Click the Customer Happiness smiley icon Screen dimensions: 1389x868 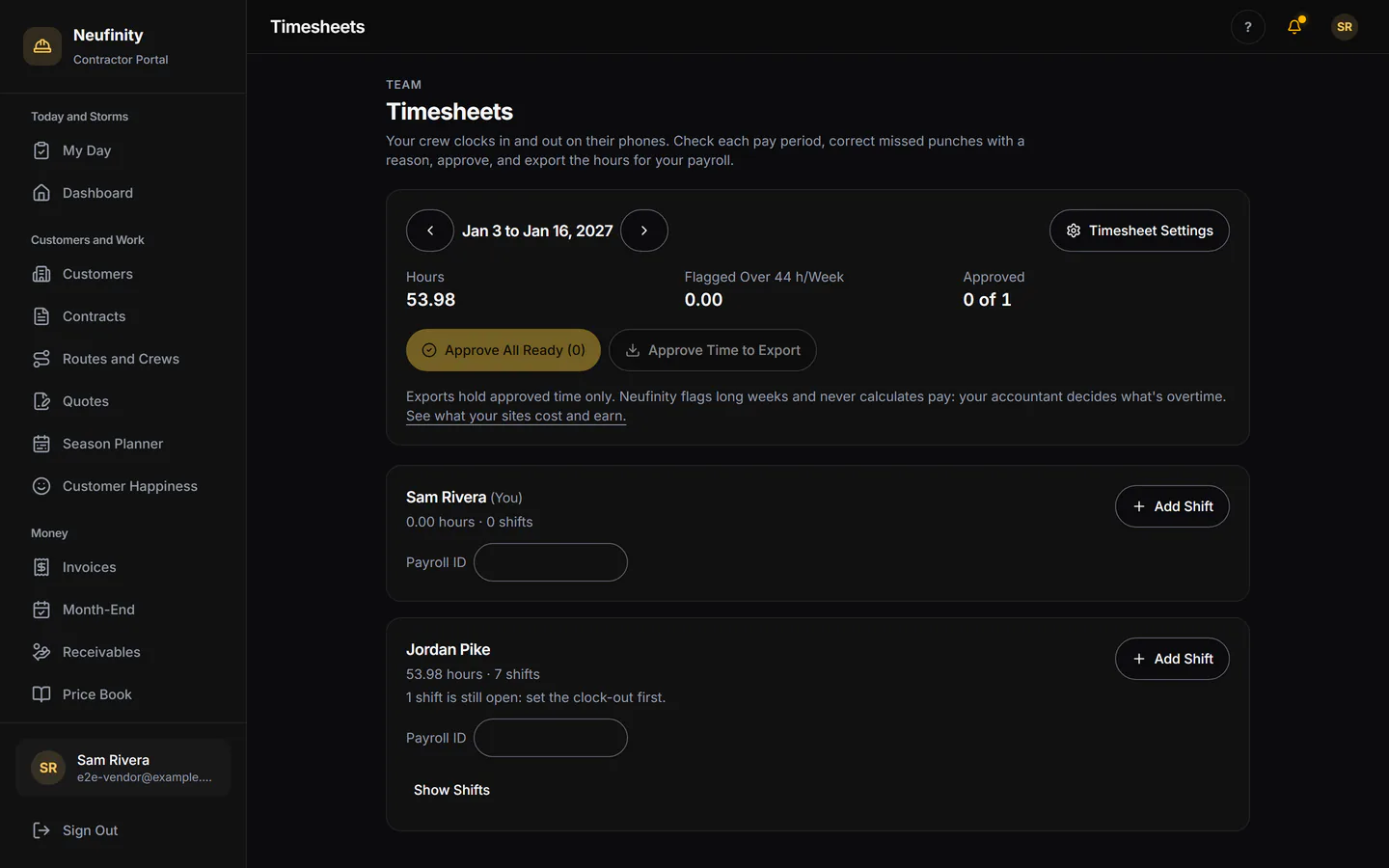41,486
